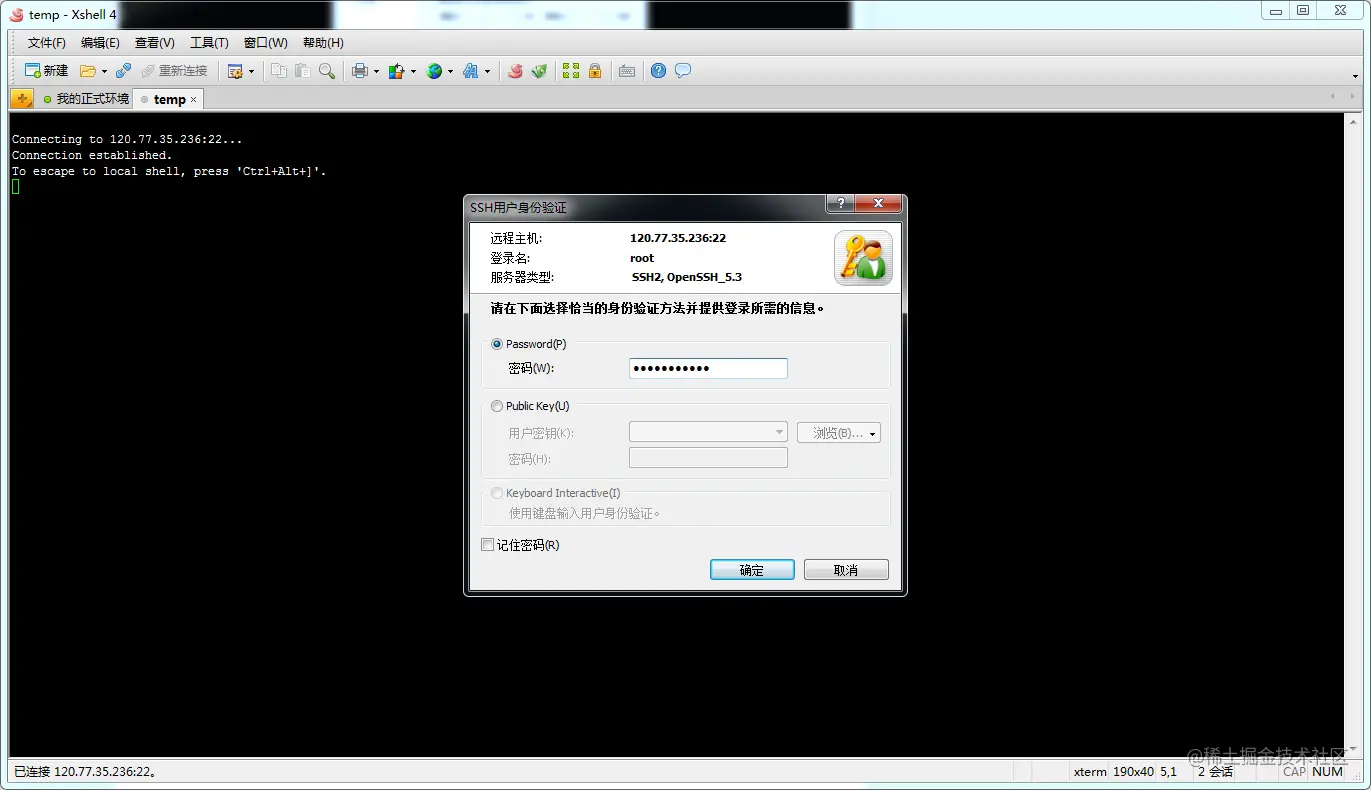The image size is (1371, 790).
Task: Click the 确定 OK button
Action: coord(752,570)
